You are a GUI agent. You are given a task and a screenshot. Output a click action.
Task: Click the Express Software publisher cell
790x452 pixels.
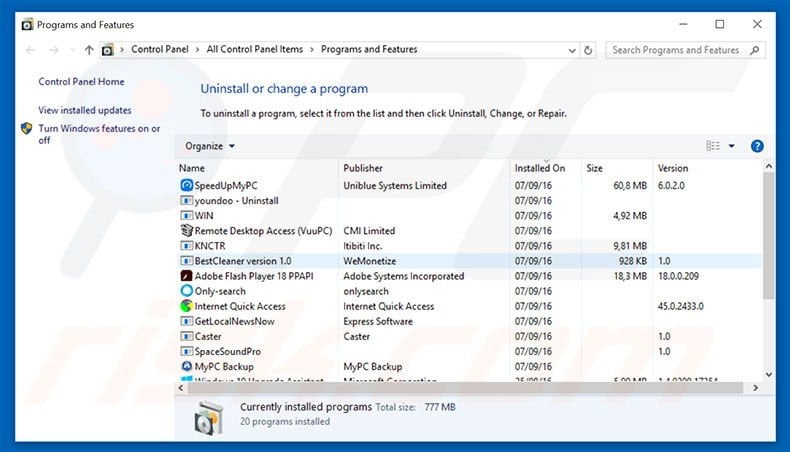(378, 321)
